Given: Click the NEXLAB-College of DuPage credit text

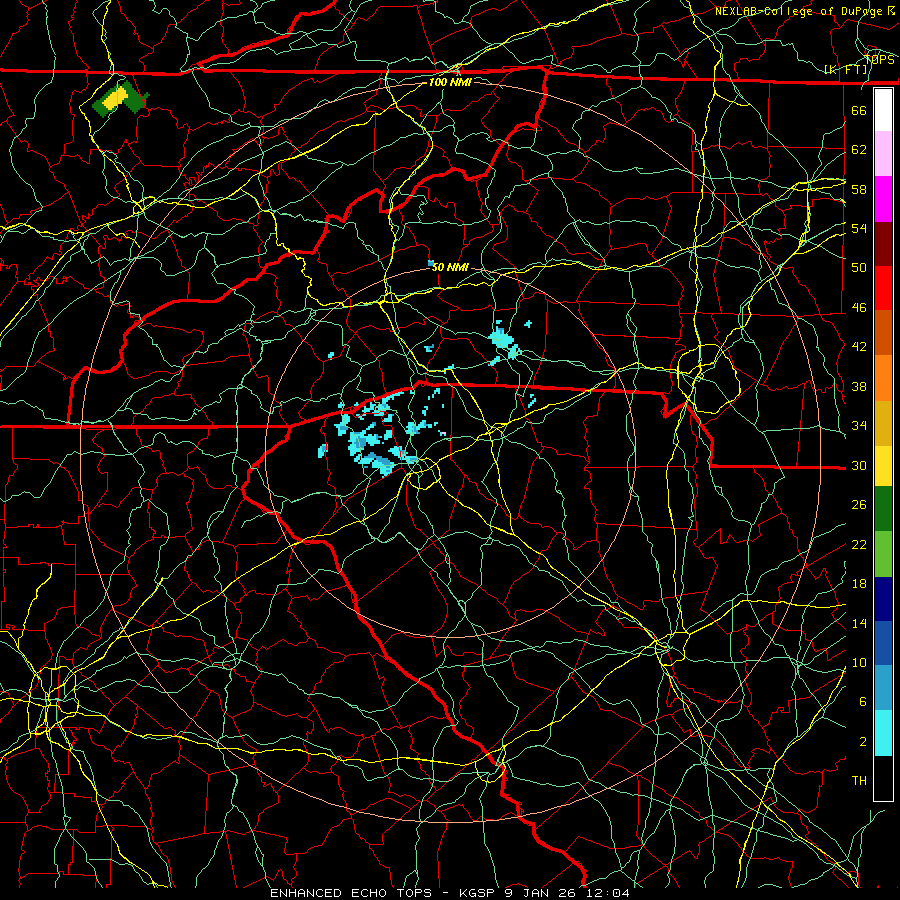Looking at the screenshot, I should point(800,11).
